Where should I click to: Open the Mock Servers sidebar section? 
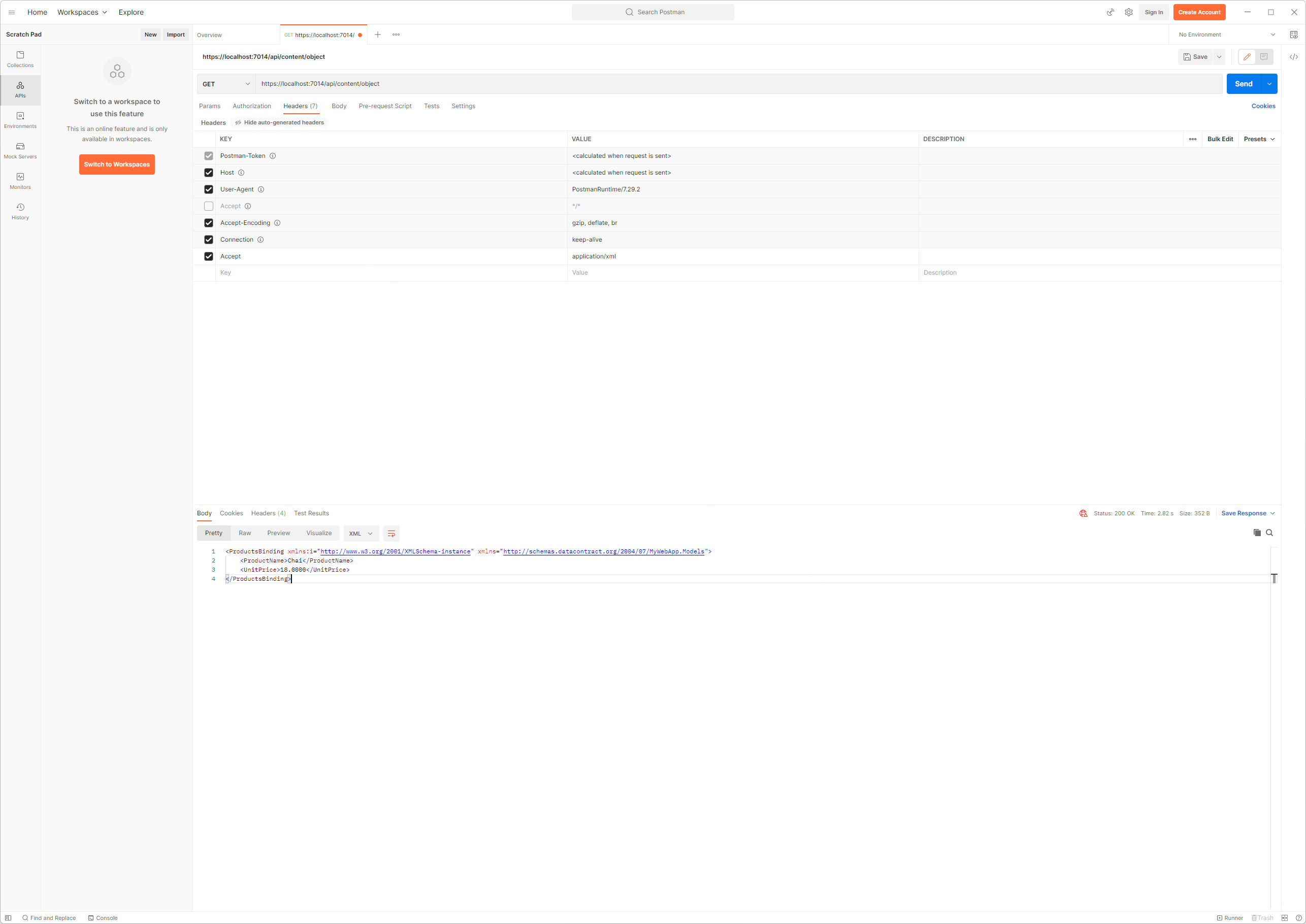tap(20, 150)
